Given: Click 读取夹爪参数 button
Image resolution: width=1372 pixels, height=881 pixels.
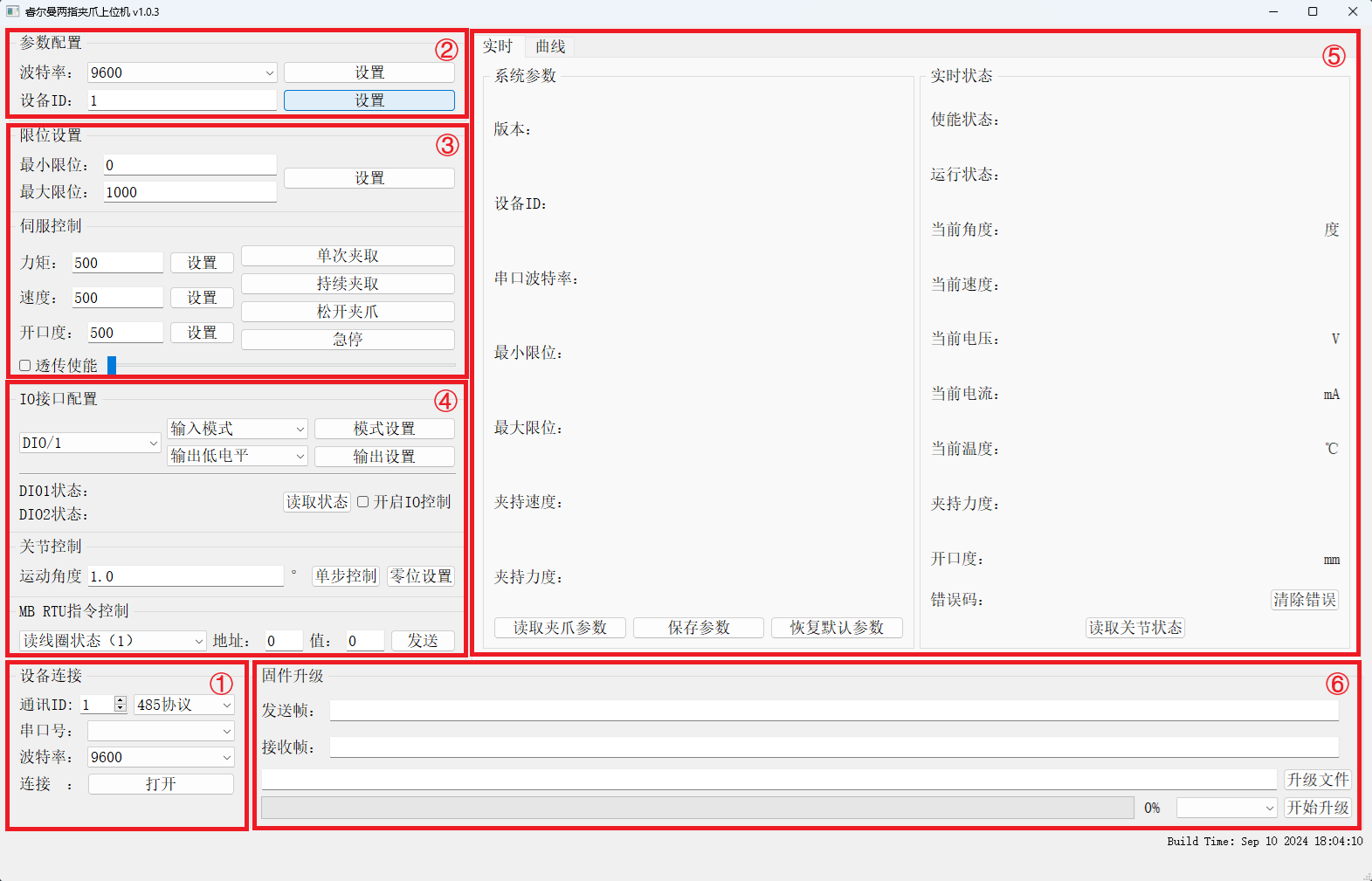Looking at the screenshot, I should click(x=560, y=628).
